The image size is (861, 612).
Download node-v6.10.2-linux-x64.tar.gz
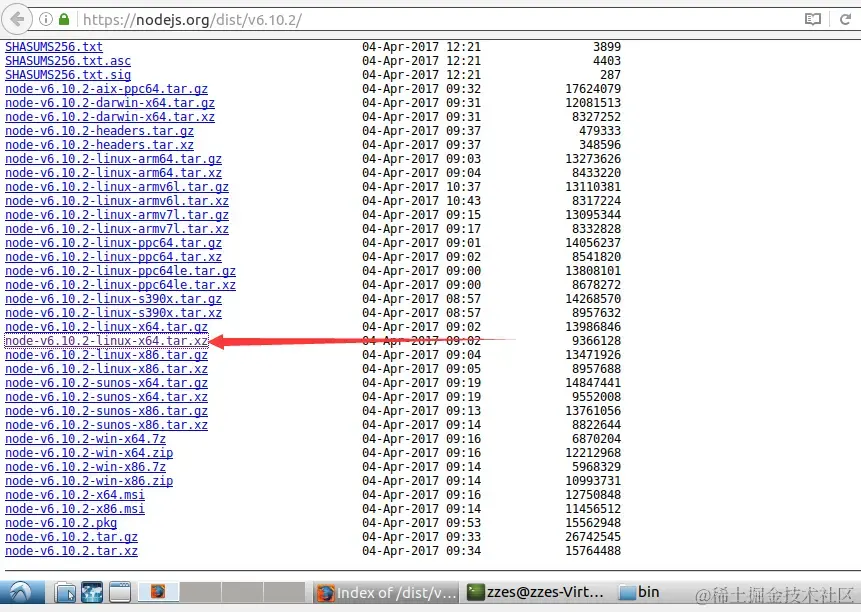click(107, 327)
